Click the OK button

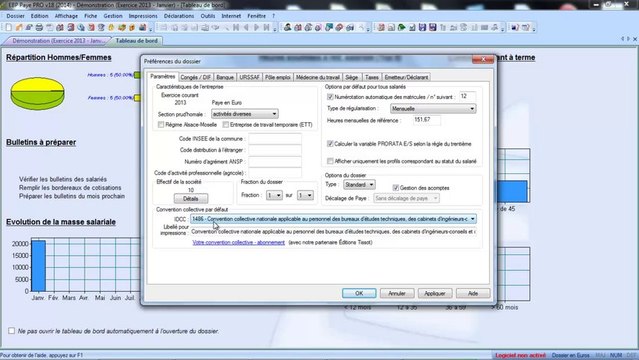pos(359,293)
